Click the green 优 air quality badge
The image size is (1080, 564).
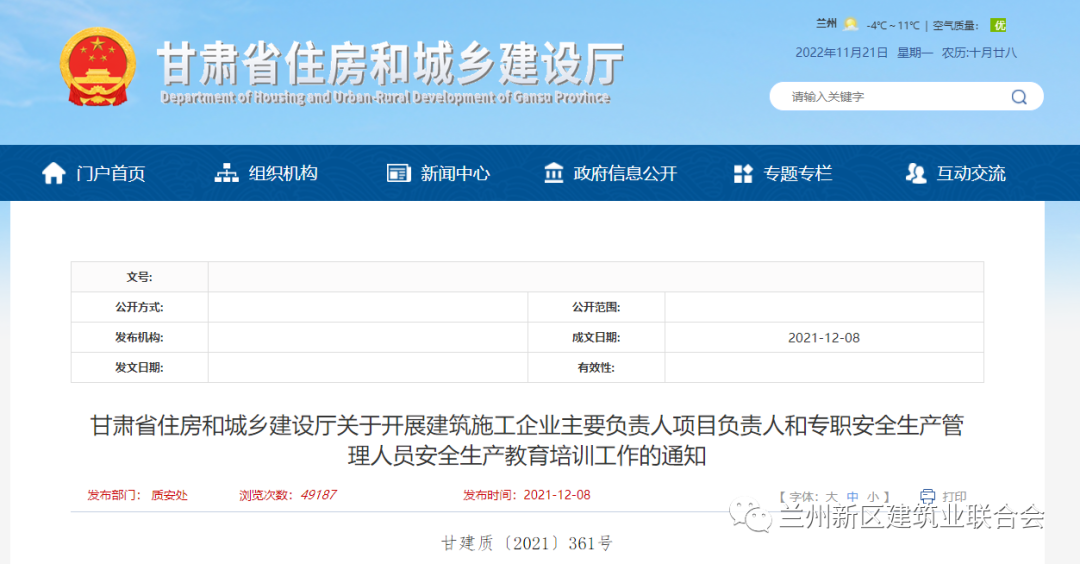(998, 25)
